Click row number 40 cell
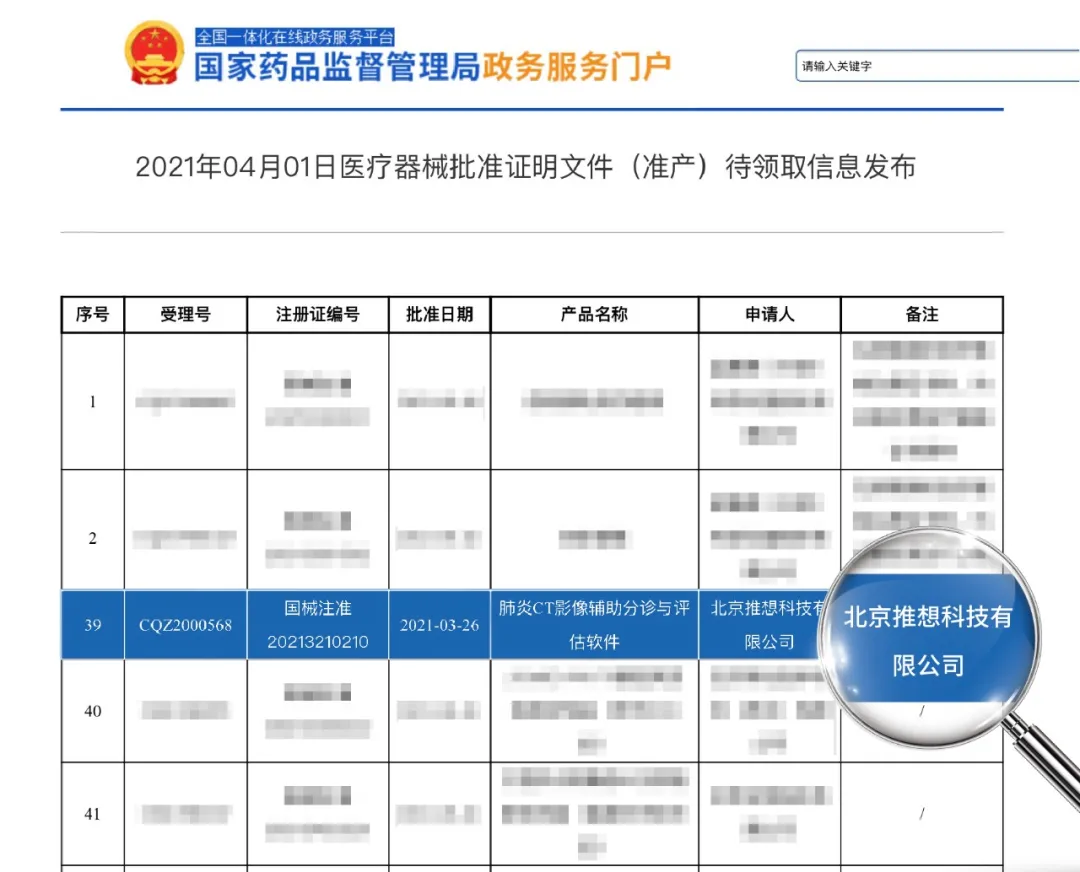 pos(91,711)
